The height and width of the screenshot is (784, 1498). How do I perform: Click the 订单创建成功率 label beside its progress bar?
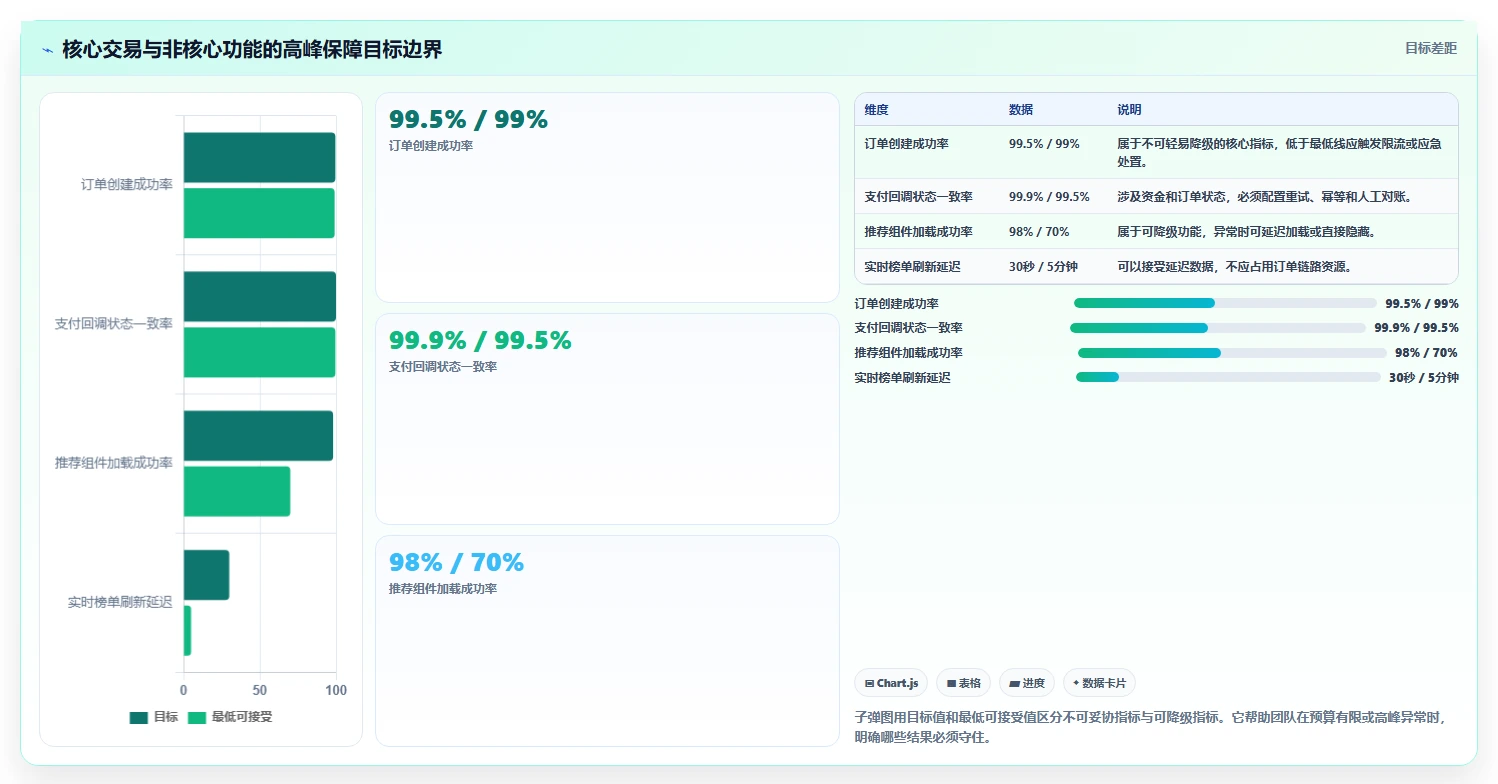(897, 304)
